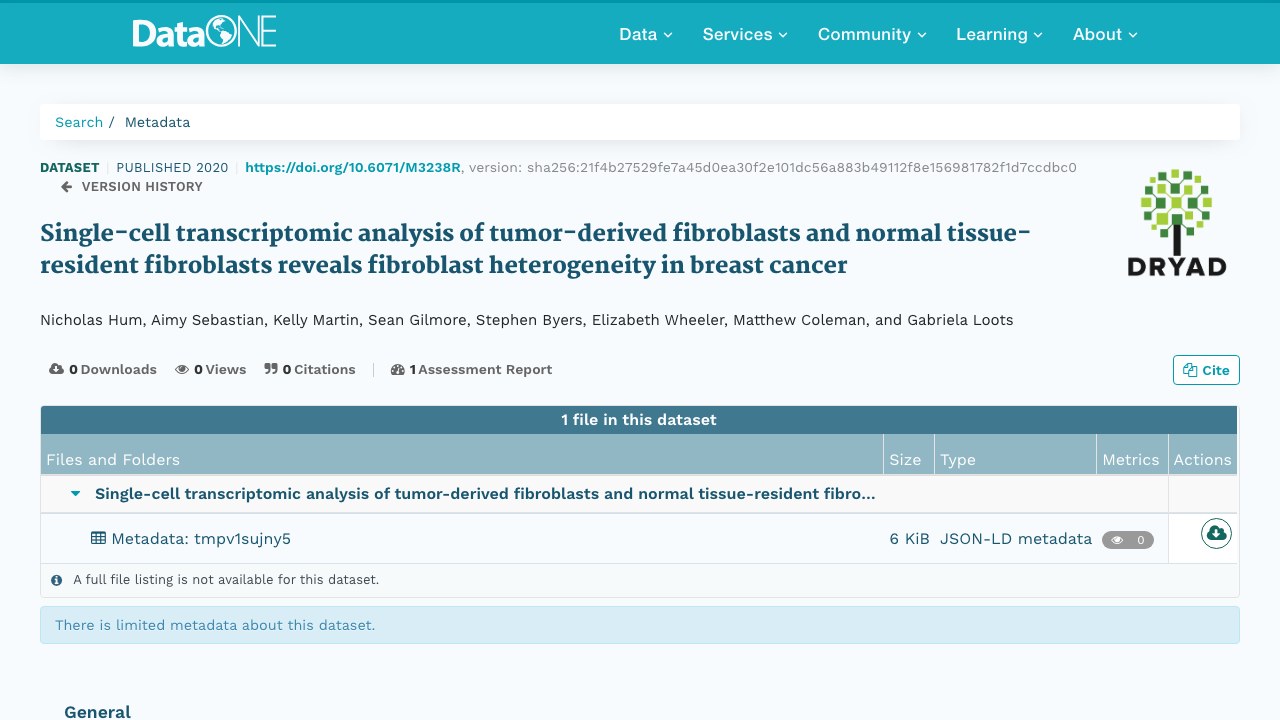This screenshot has width=1280, height=720.
Task: Click the PUBLISHED 2020 label
Action: point(172,167)
